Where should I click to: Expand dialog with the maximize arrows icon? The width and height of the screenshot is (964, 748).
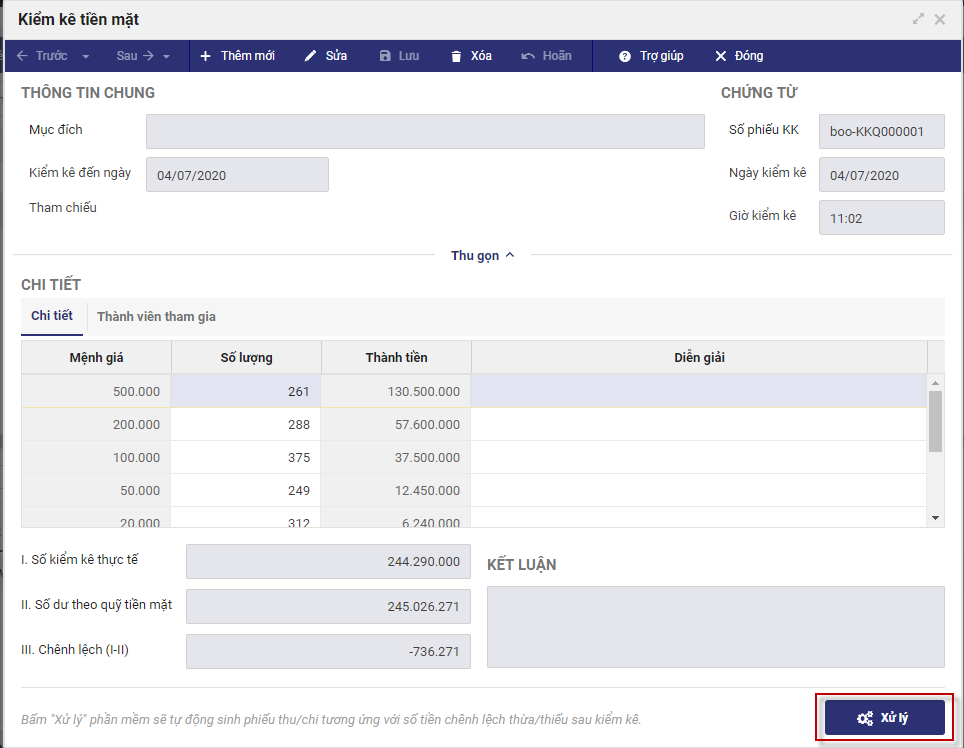919,19
